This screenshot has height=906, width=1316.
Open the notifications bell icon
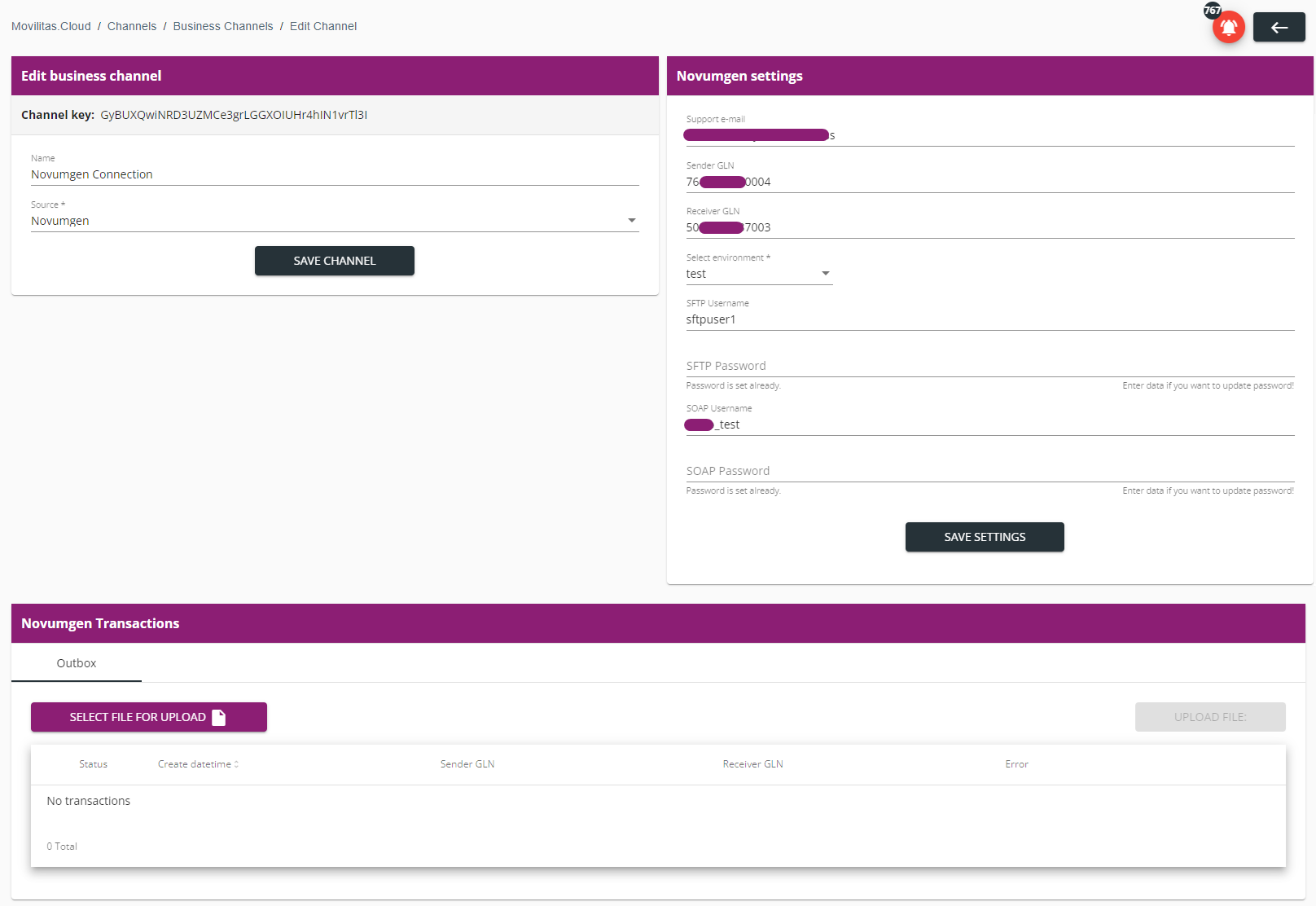(x=1229, y=27)
